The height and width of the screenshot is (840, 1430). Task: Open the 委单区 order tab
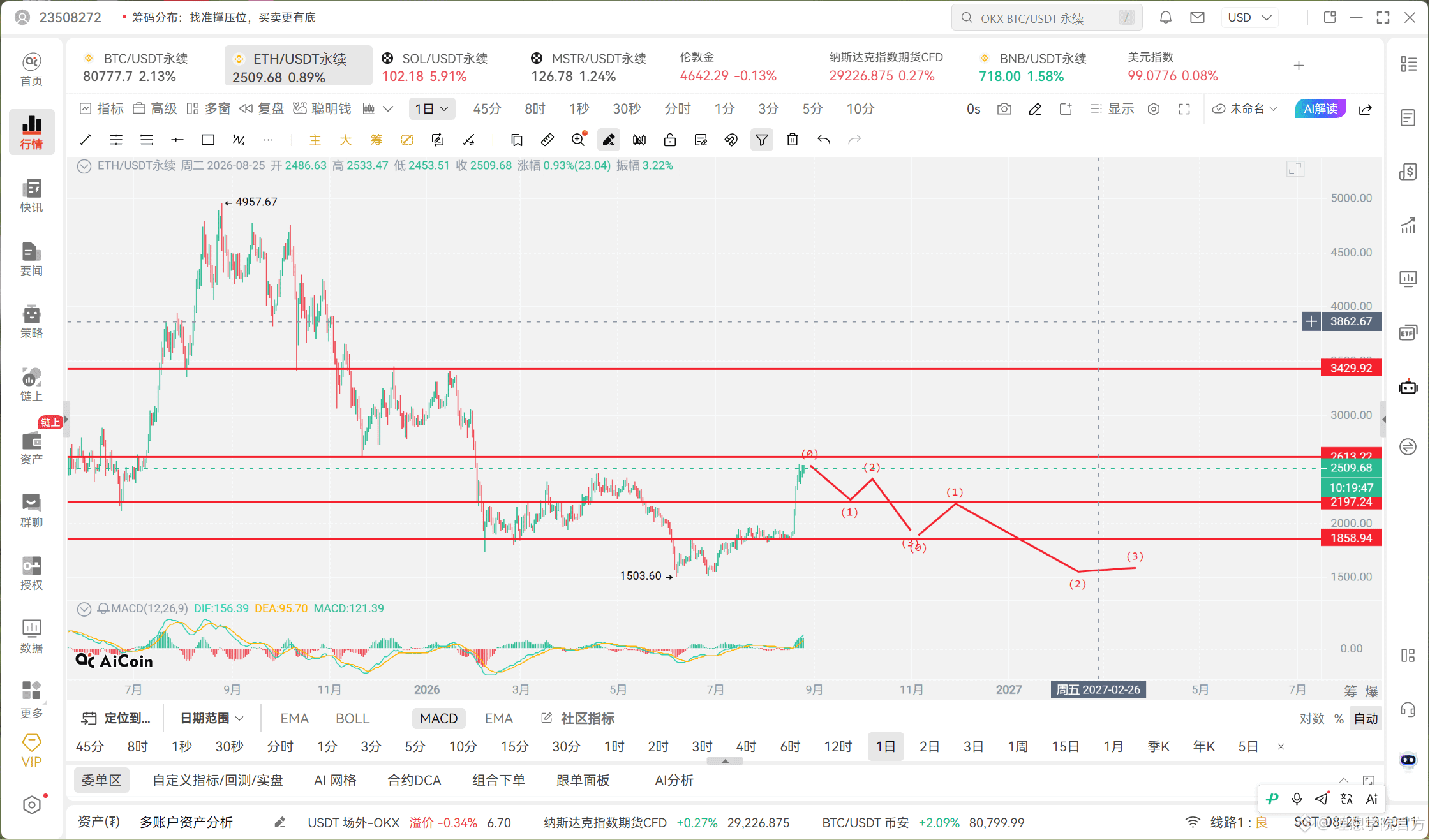(101, 780)
